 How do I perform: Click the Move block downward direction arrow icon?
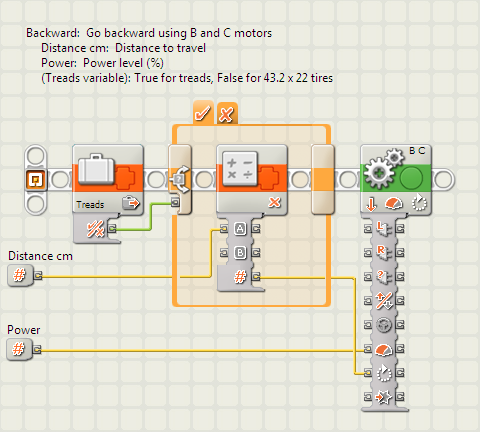(371, 204)
